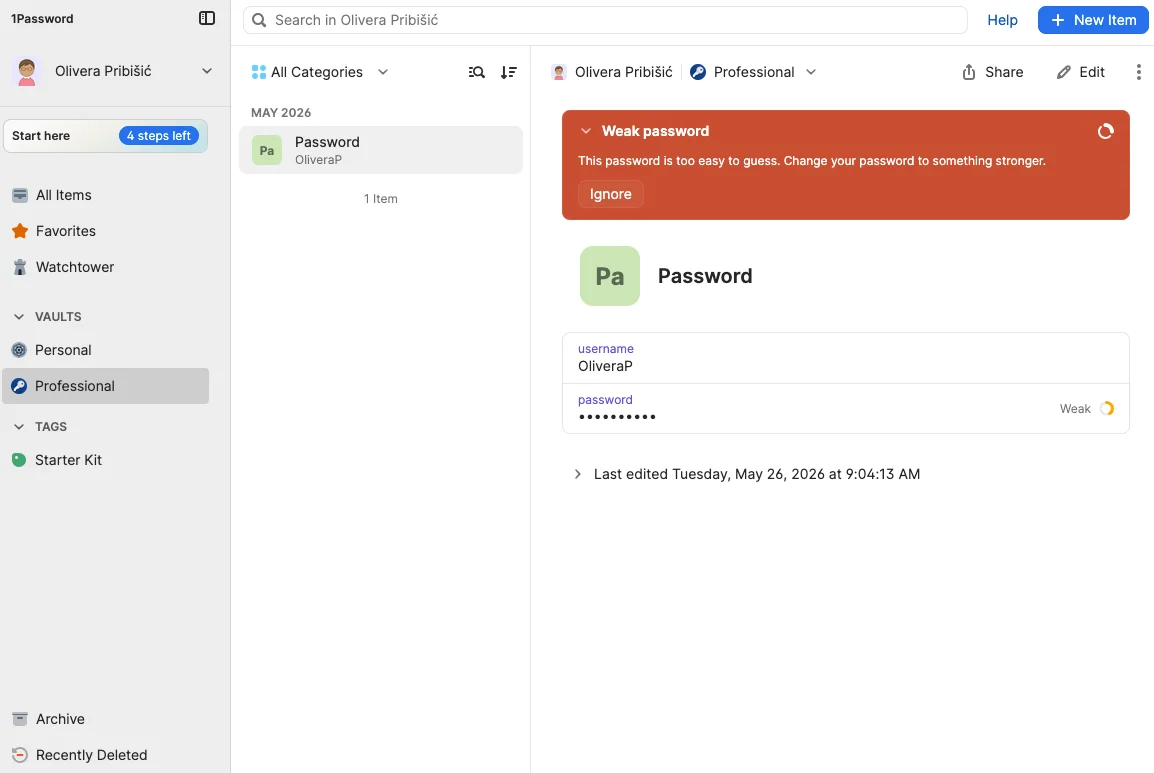Screen dimensions: 1154x773
Task: Click the Edit button label
Action: (1091, 72)
